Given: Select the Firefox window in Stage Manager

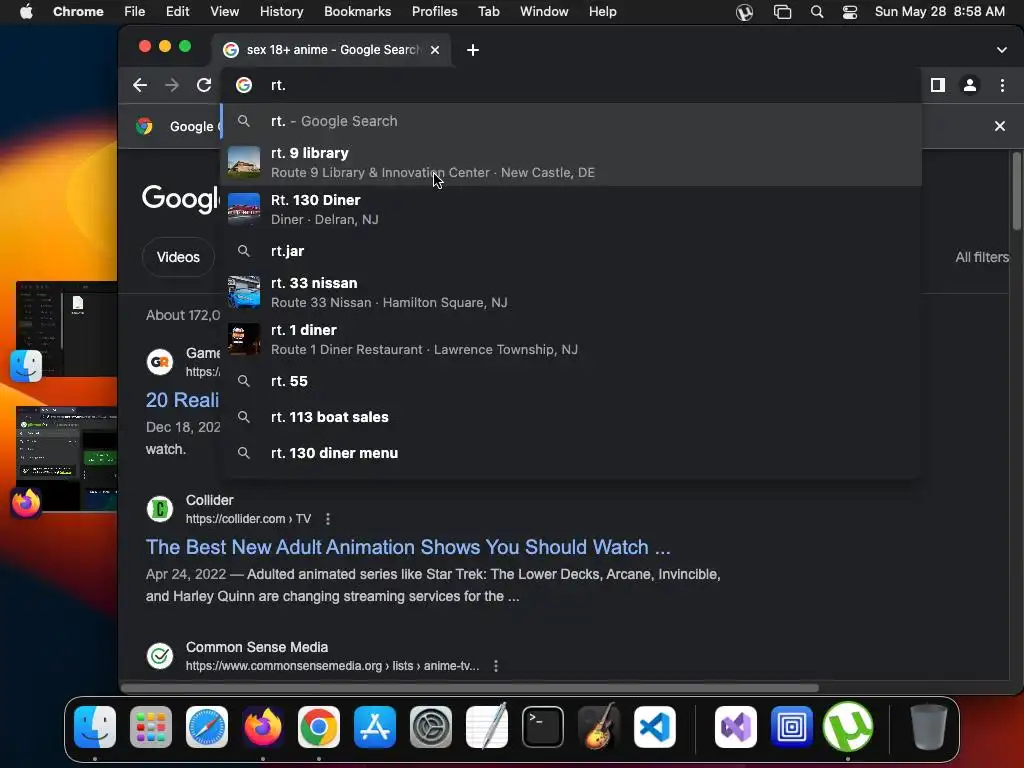Looking at the screenshot, I should [x=67, y=458].
